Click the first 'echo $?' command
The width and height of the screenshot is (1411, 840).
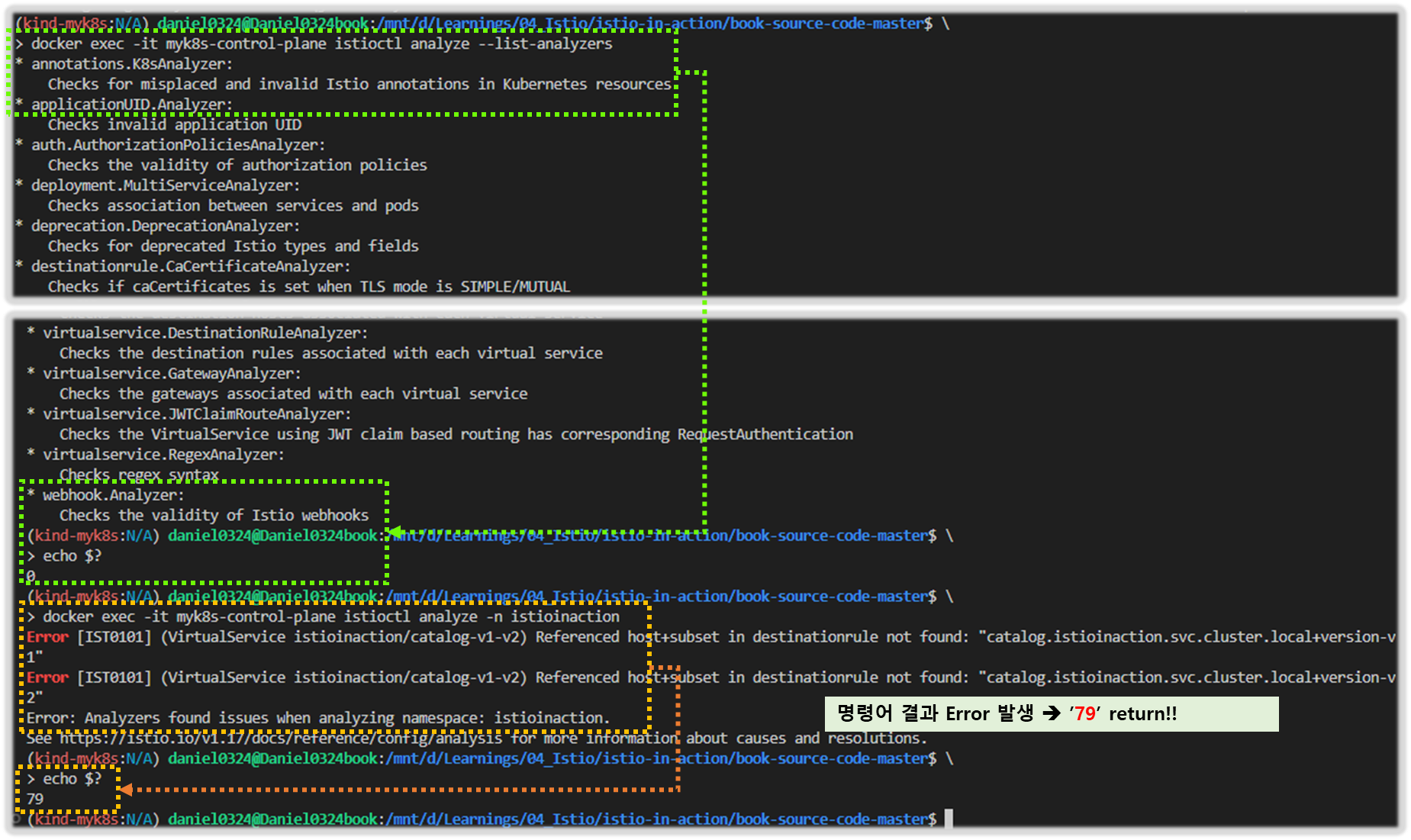72,556
